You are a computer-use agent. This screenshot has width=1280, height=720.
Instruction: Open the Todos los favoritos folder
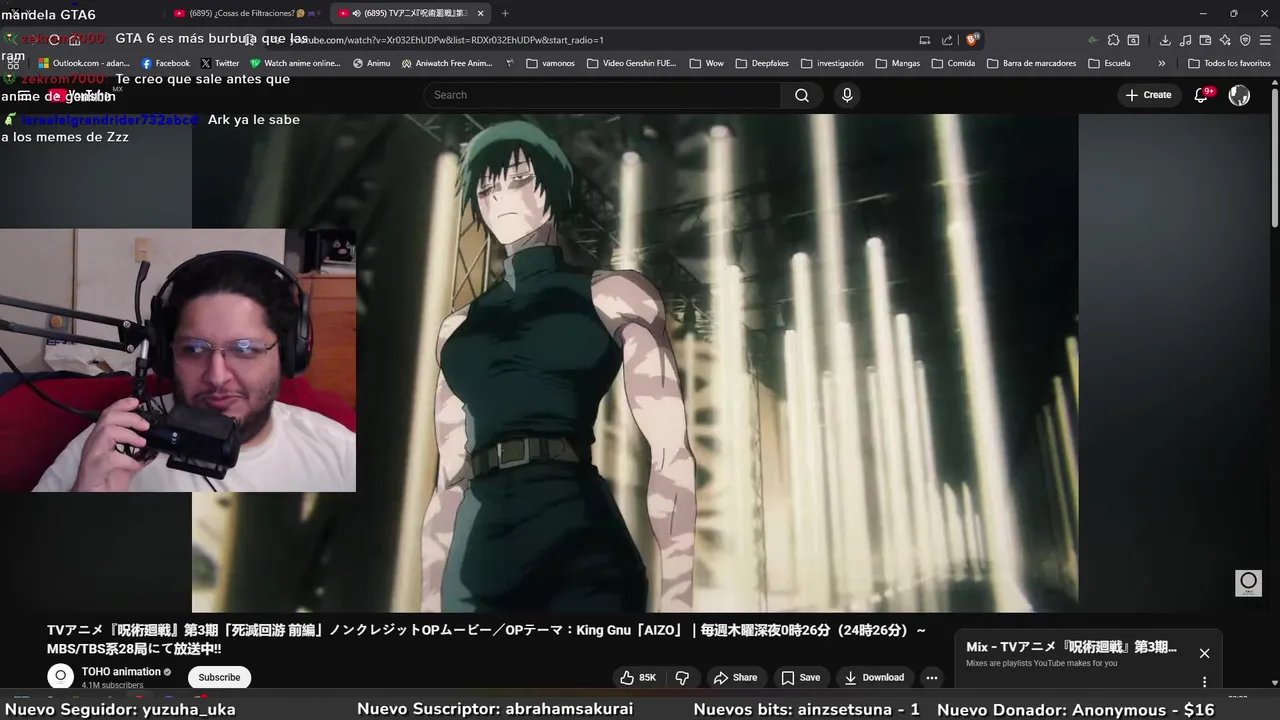(1229, 63)
